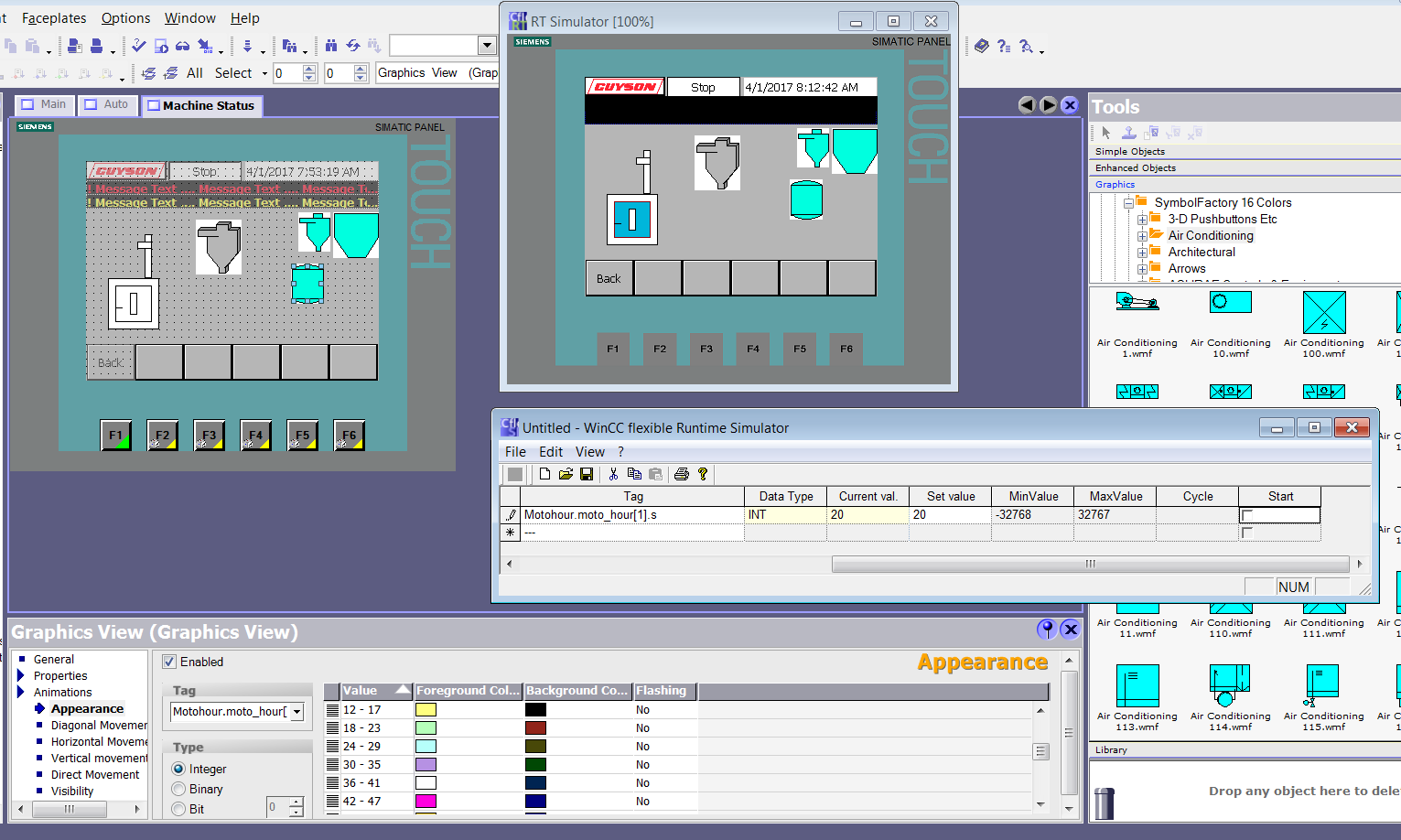Viewport: 1401px width, 840px height.
Task: Save using Runtime Simulator floppy disk icon
Action: click(x=587, y=474)
